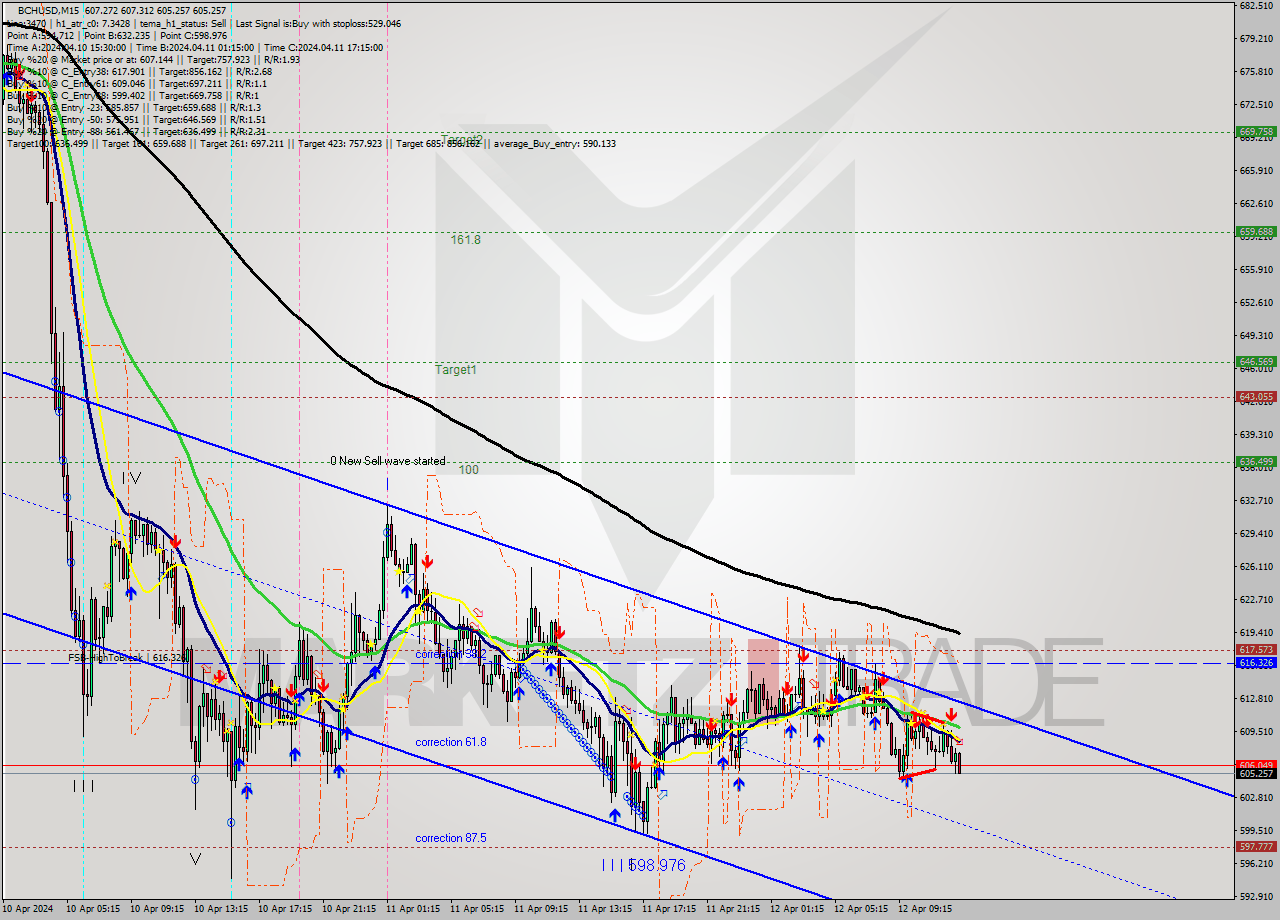1280x920 pixels.
Task: Click the 'Target1' label on the chart
Action: tap(456, 370)
